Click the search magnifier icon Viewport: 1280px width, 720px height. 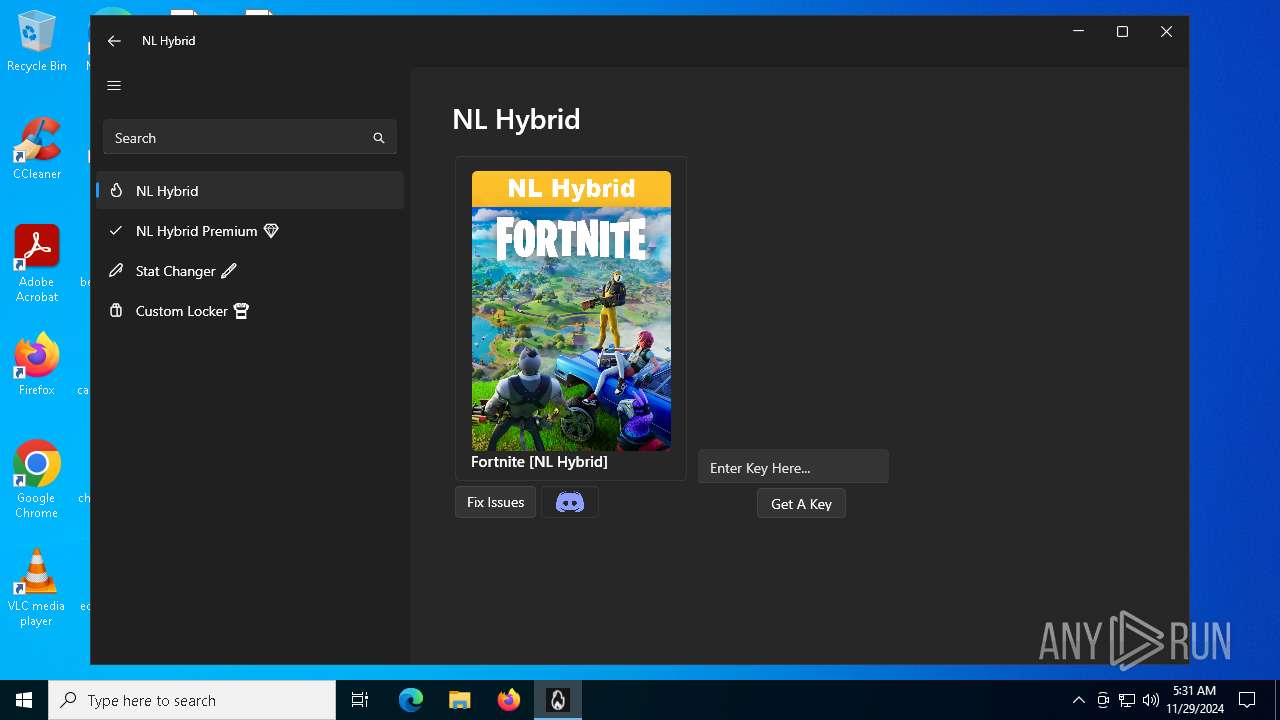(x=379, y=138)
